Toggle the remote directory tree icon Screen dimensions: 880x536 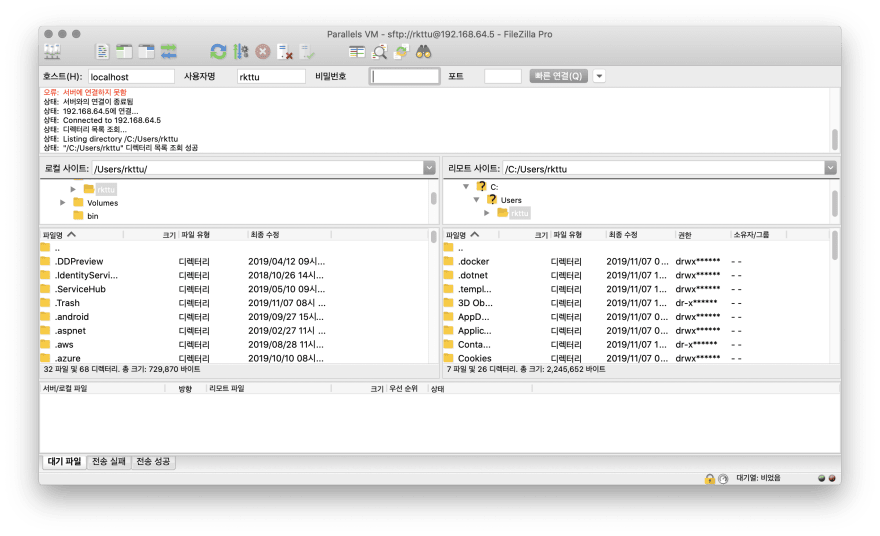pos(146,52)
